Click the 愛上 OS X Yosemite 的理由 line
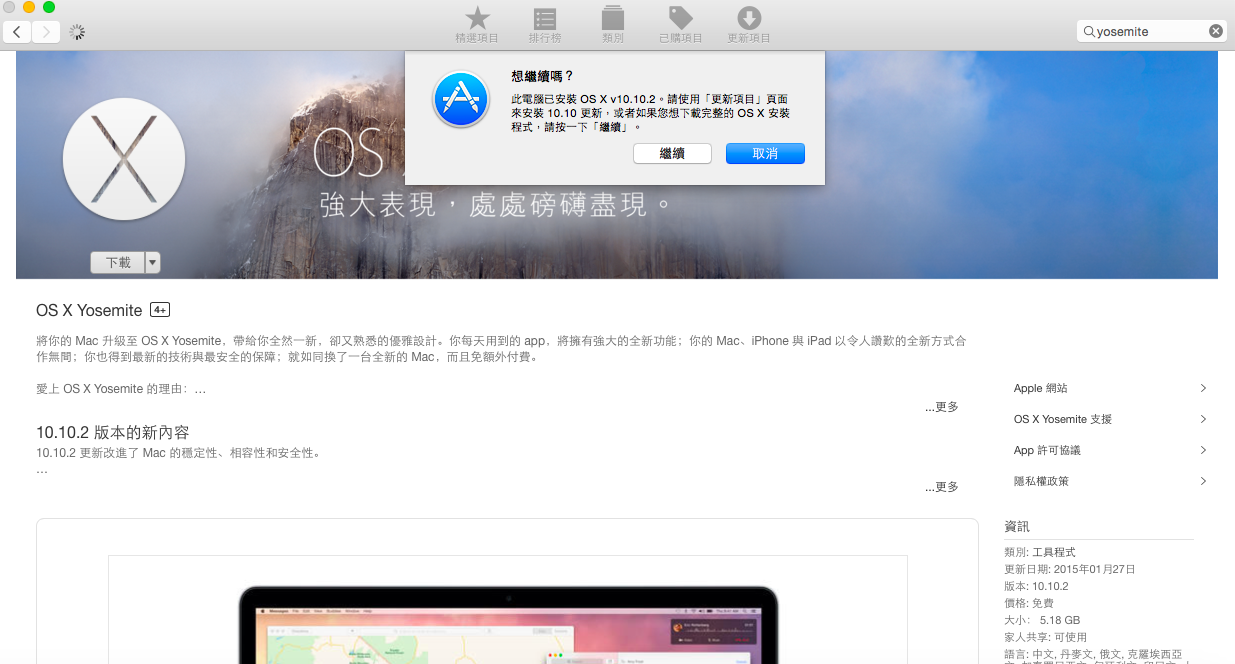 pos(121,388)
